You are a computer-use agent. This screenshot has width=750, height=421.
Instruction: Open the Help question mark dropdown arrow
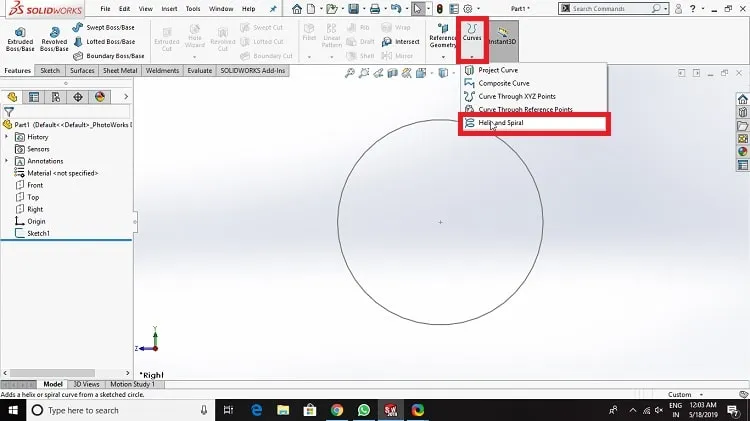click(x=703, y=9)
